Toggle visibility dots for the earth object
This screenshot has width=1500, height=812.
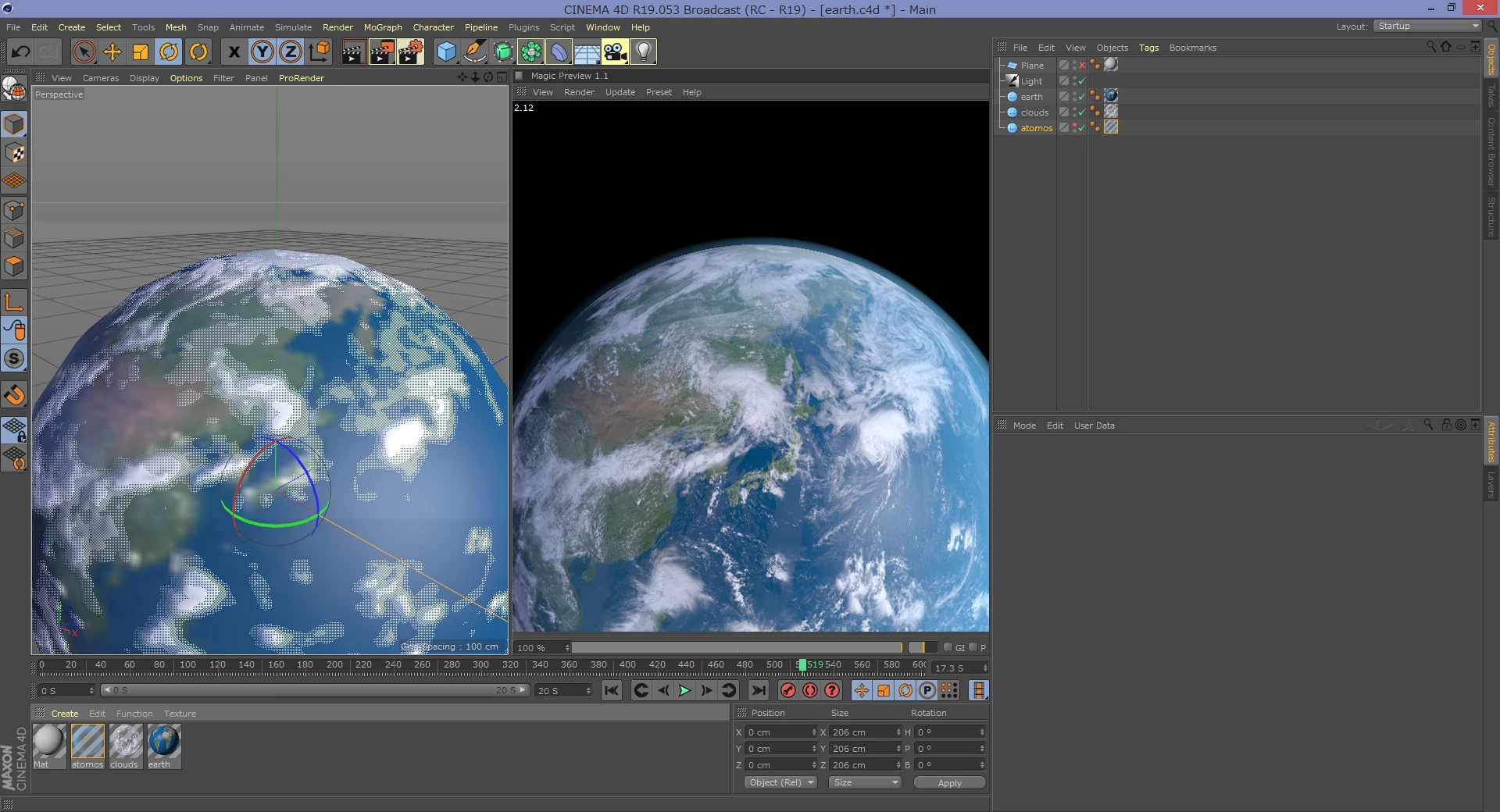pos(1074,96)
